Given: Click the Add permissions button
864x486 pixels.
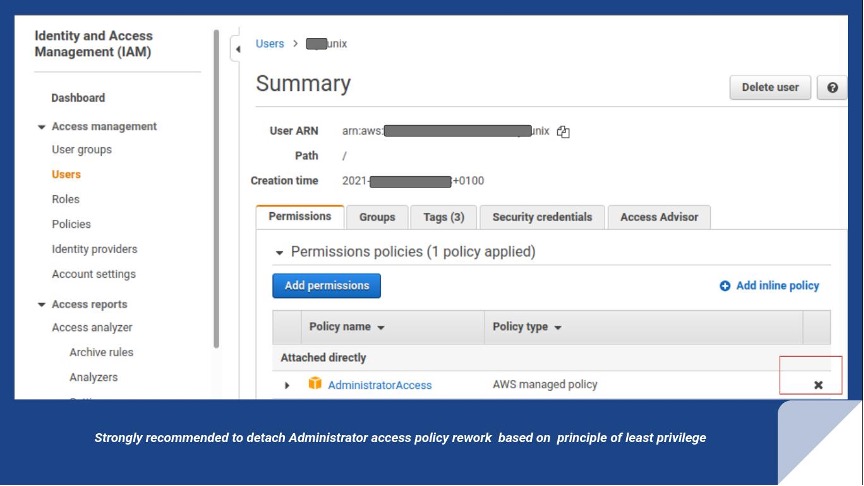Looking at the screenshot, I should (326, 286).
